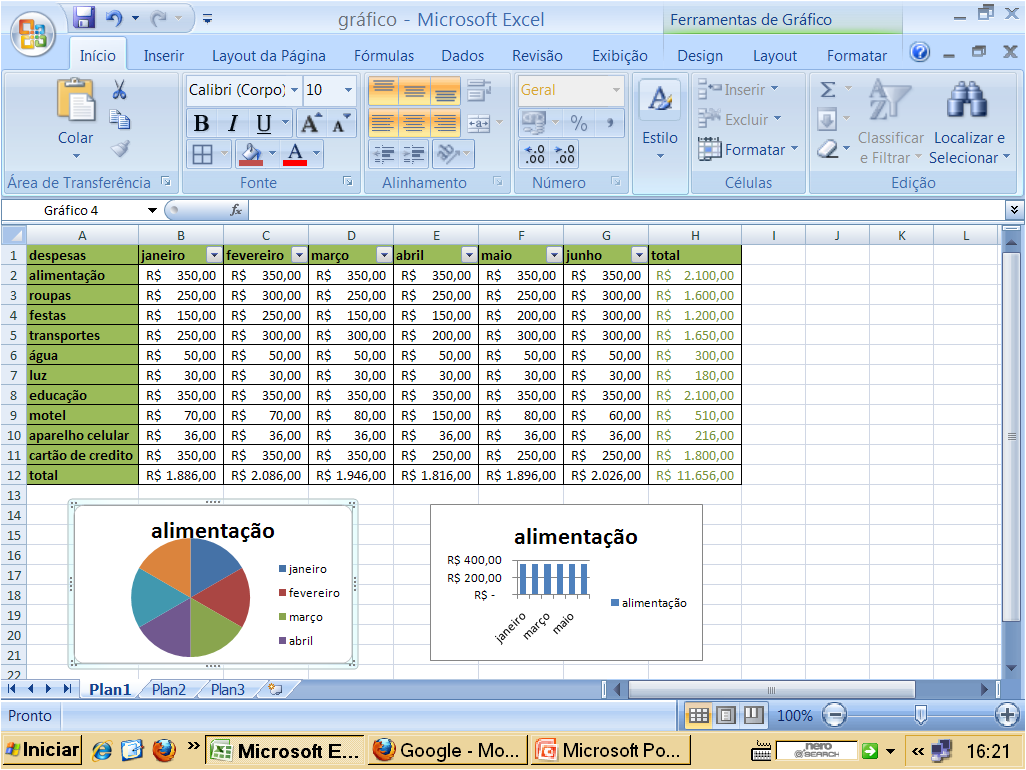Open Layout da Página tab
The height and width of the screenshot is (770, 1026).
[268, 56]
